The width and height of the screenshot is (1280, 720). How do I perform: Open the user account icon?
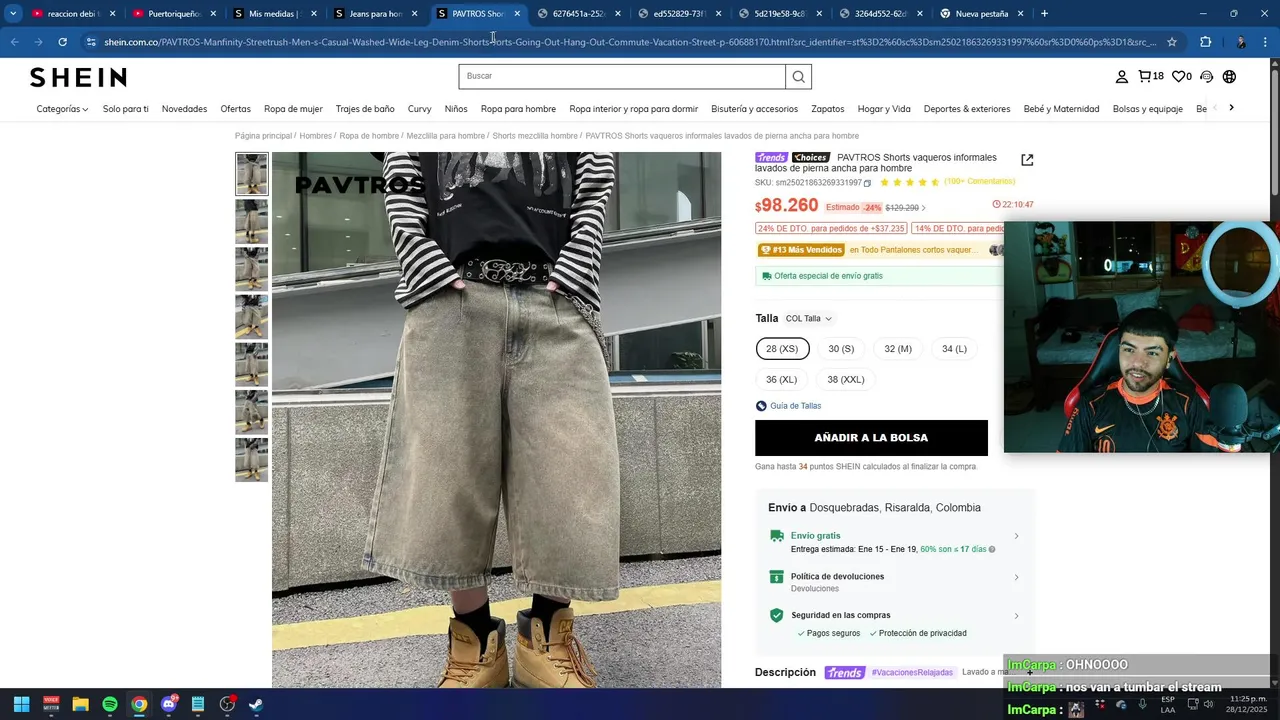pos(1122,77)
